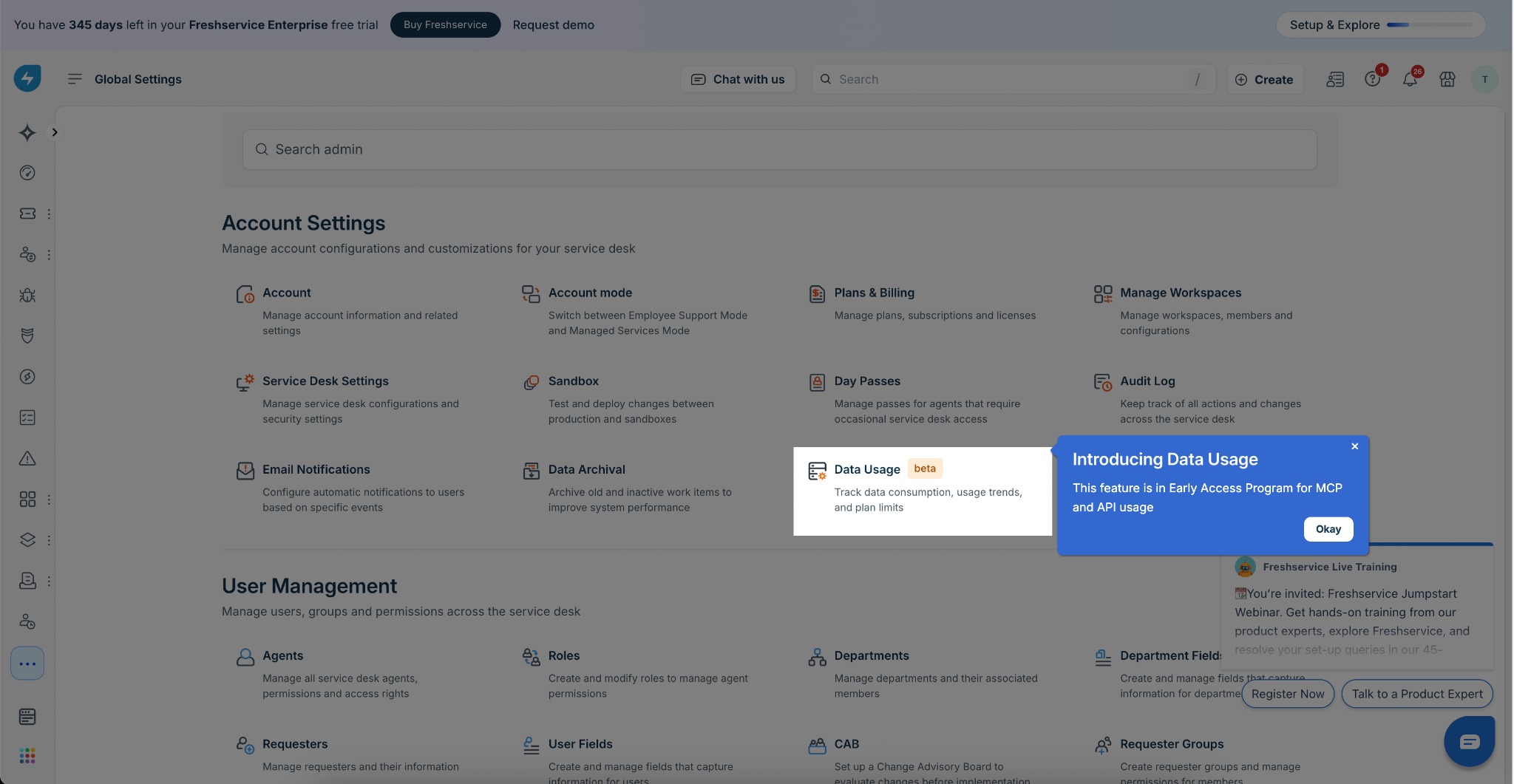Click the Audit Log icon
This screenshot has width=1514, height=784.
pos(1102,382)
